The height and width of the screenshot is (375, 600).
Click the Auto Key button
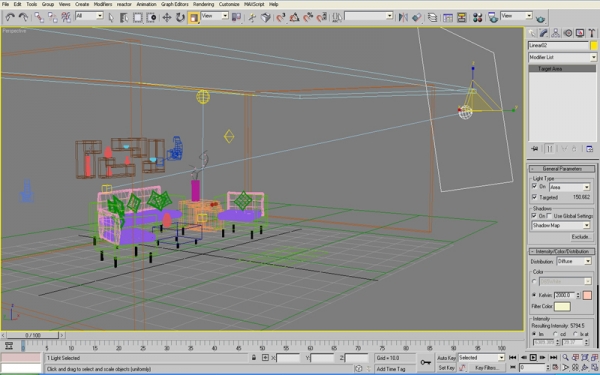tap(446, 358)
